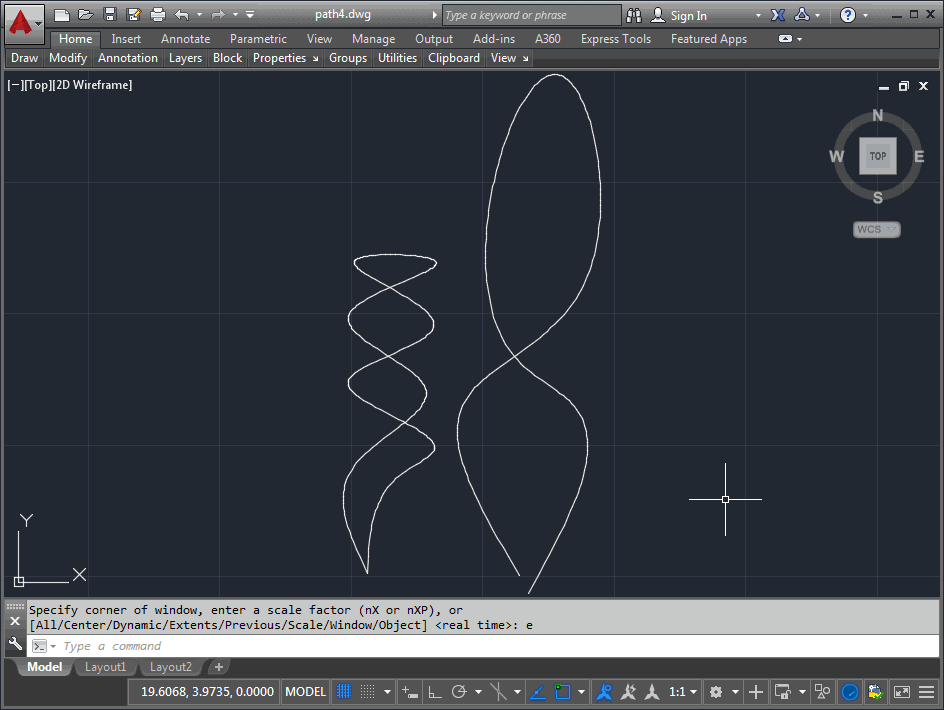Click the Open file icon
944x710 pixels.
coord(86,14)
